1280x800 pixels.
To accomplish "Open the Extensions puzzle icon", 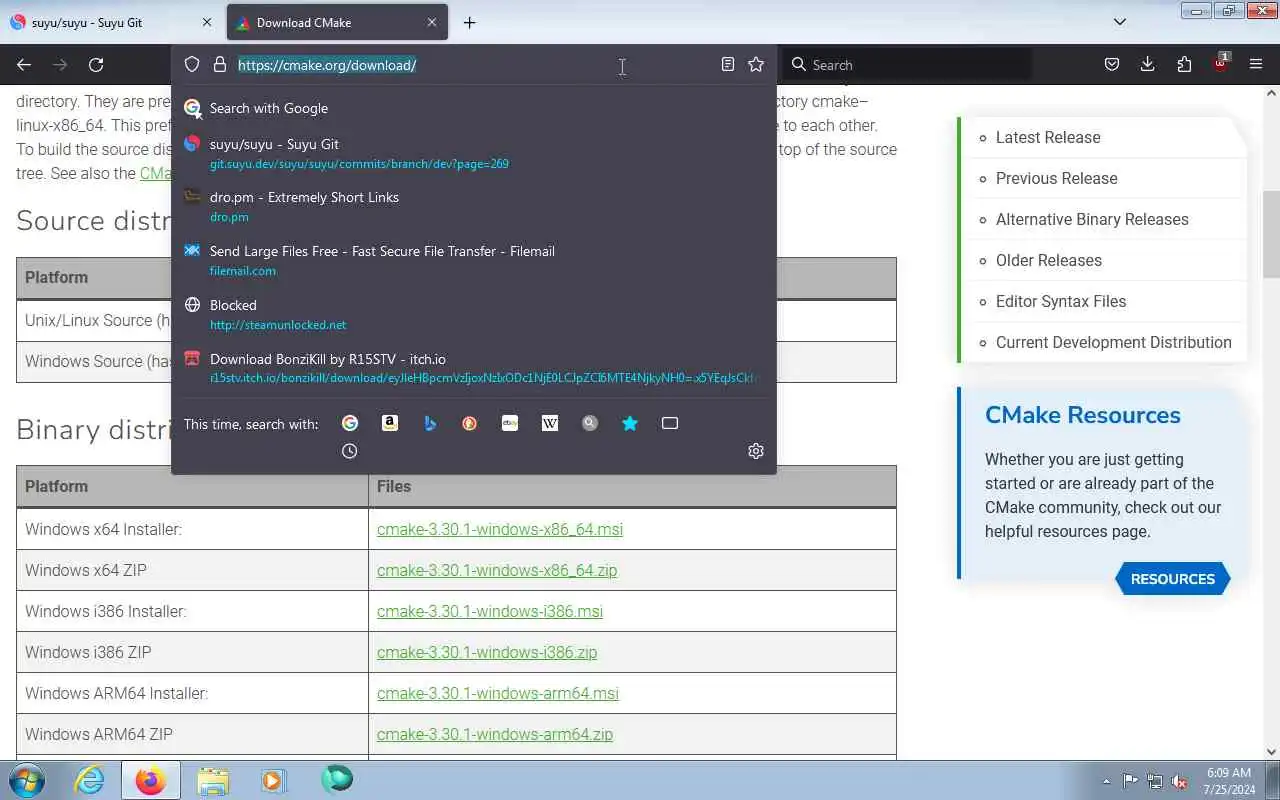I will point(1184,64).
